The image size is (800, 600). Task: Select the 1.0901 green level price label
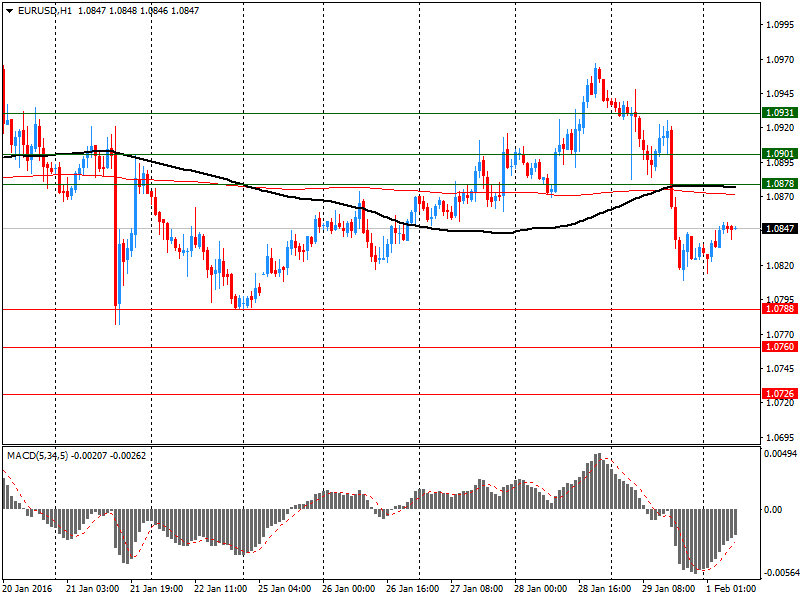pyautogui.click(x=780, y=154)
